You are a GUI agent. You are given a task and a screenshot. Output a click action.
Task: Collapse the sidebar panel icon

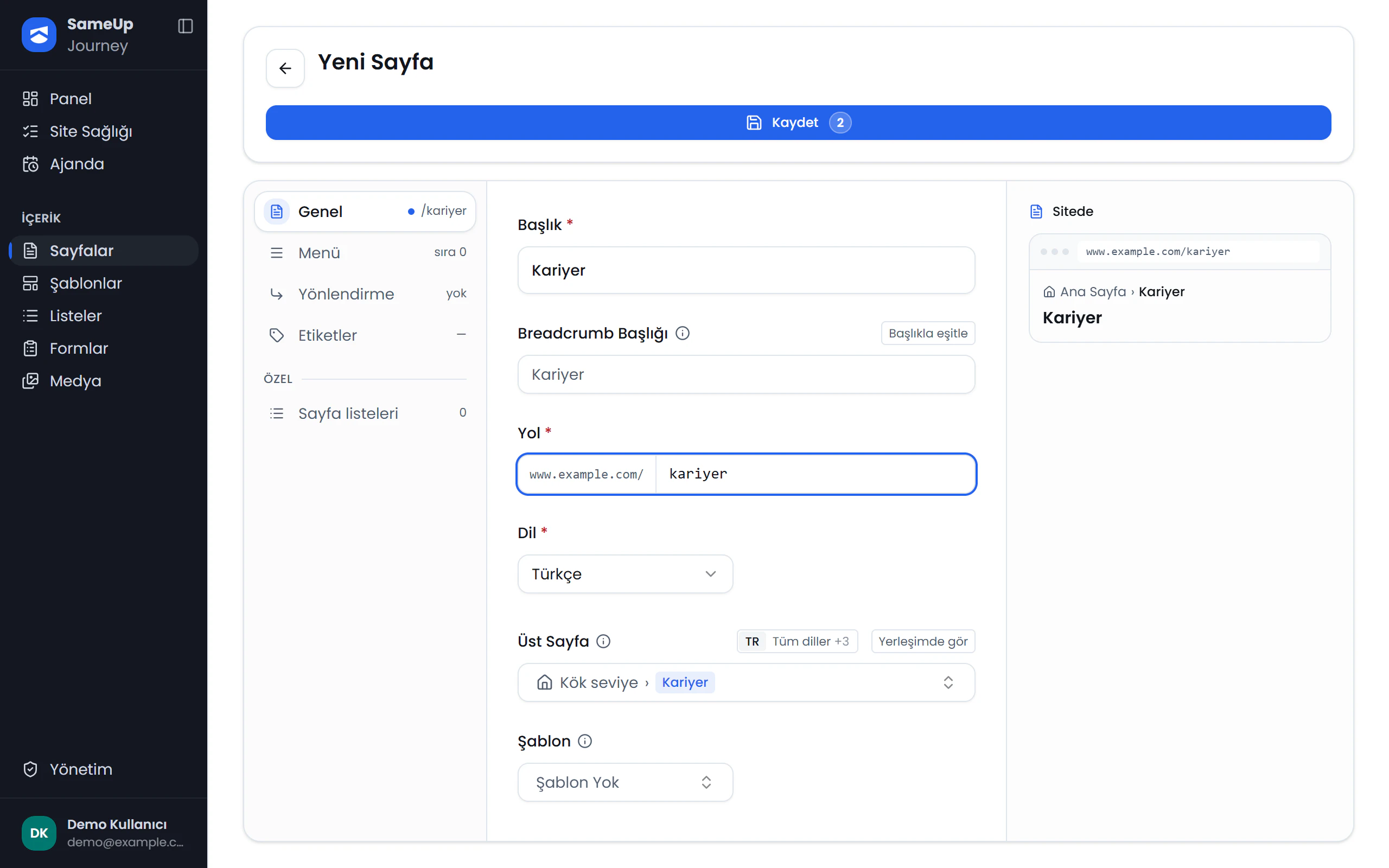(x=186, y=26)
